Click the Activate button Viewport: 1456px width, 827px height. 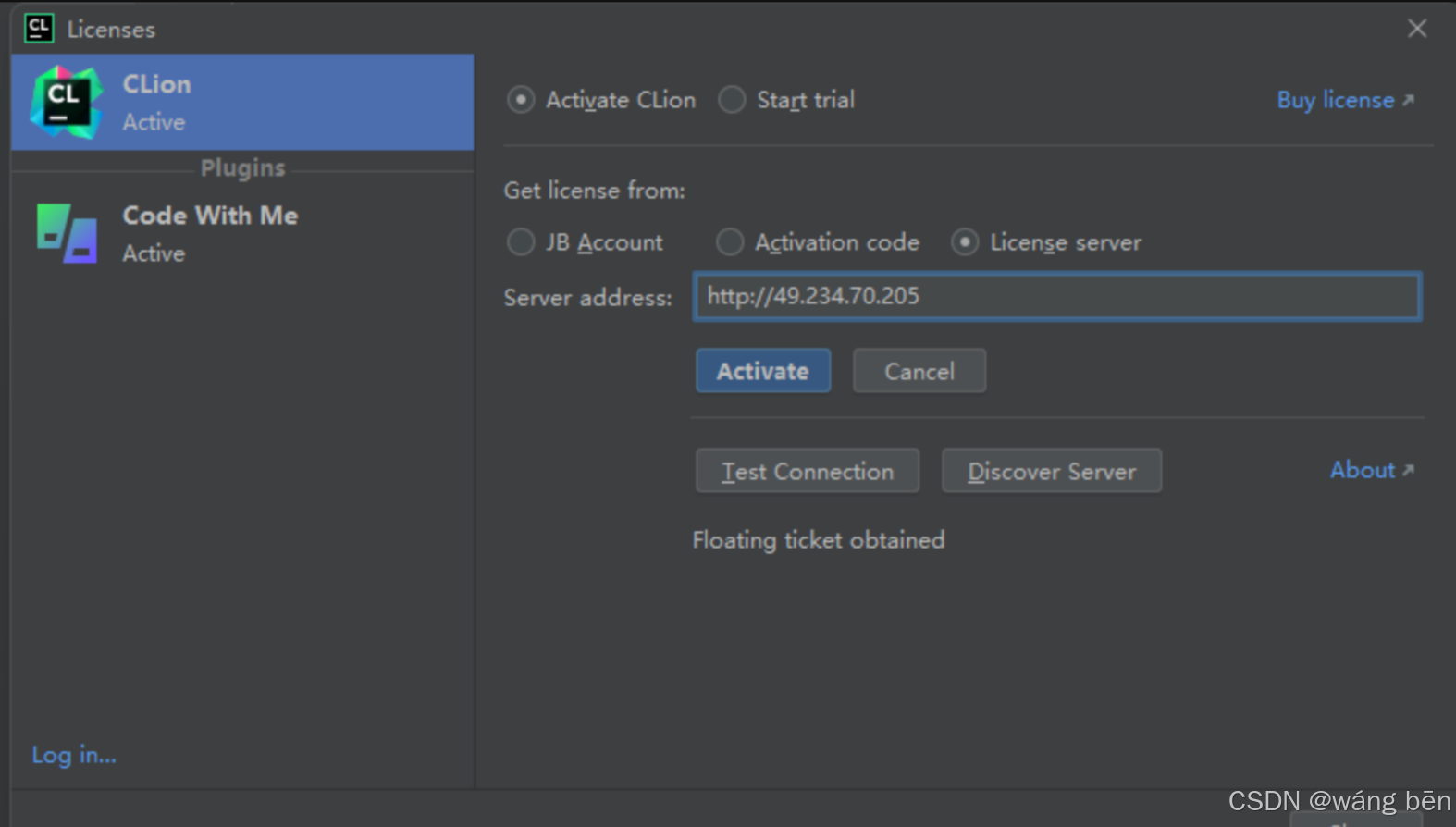763,371
